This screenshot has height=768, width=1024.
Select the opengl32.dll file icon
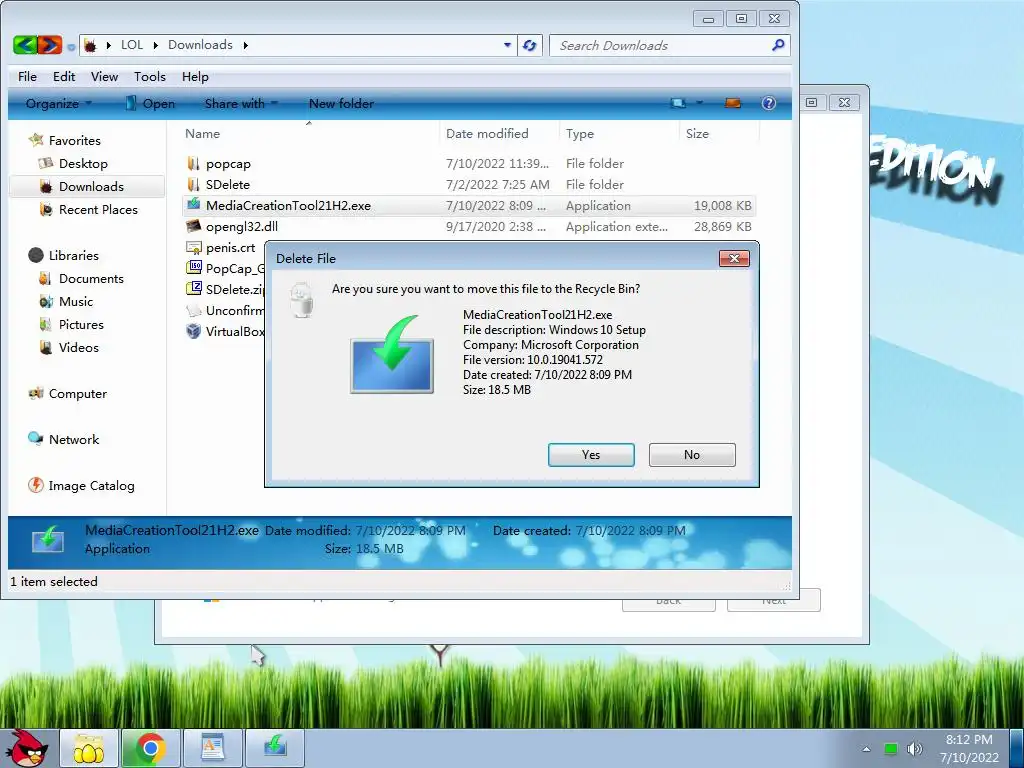pos(193,226)
